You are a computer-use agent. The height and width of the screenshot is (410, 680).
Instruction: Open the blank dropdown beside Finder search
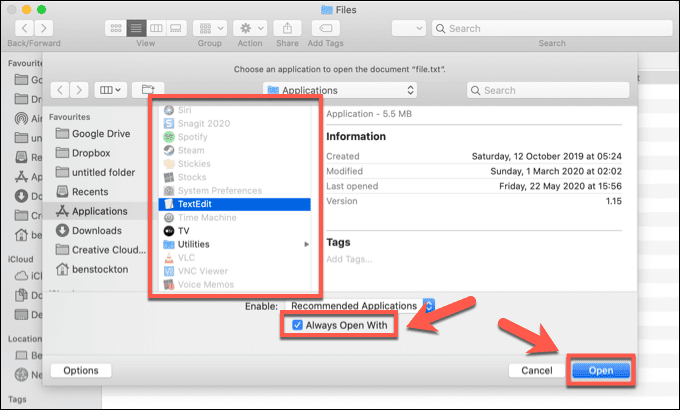(x=409, y=28)
